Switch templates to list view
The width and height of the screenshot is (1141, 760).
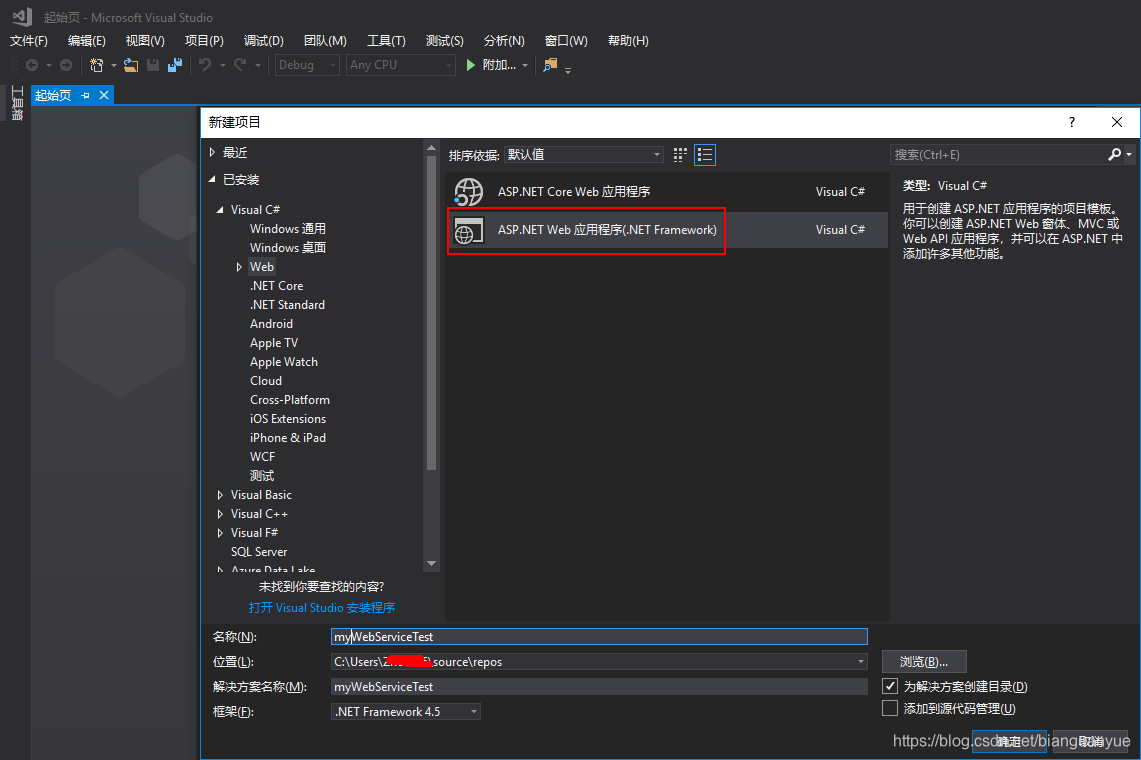704,154
